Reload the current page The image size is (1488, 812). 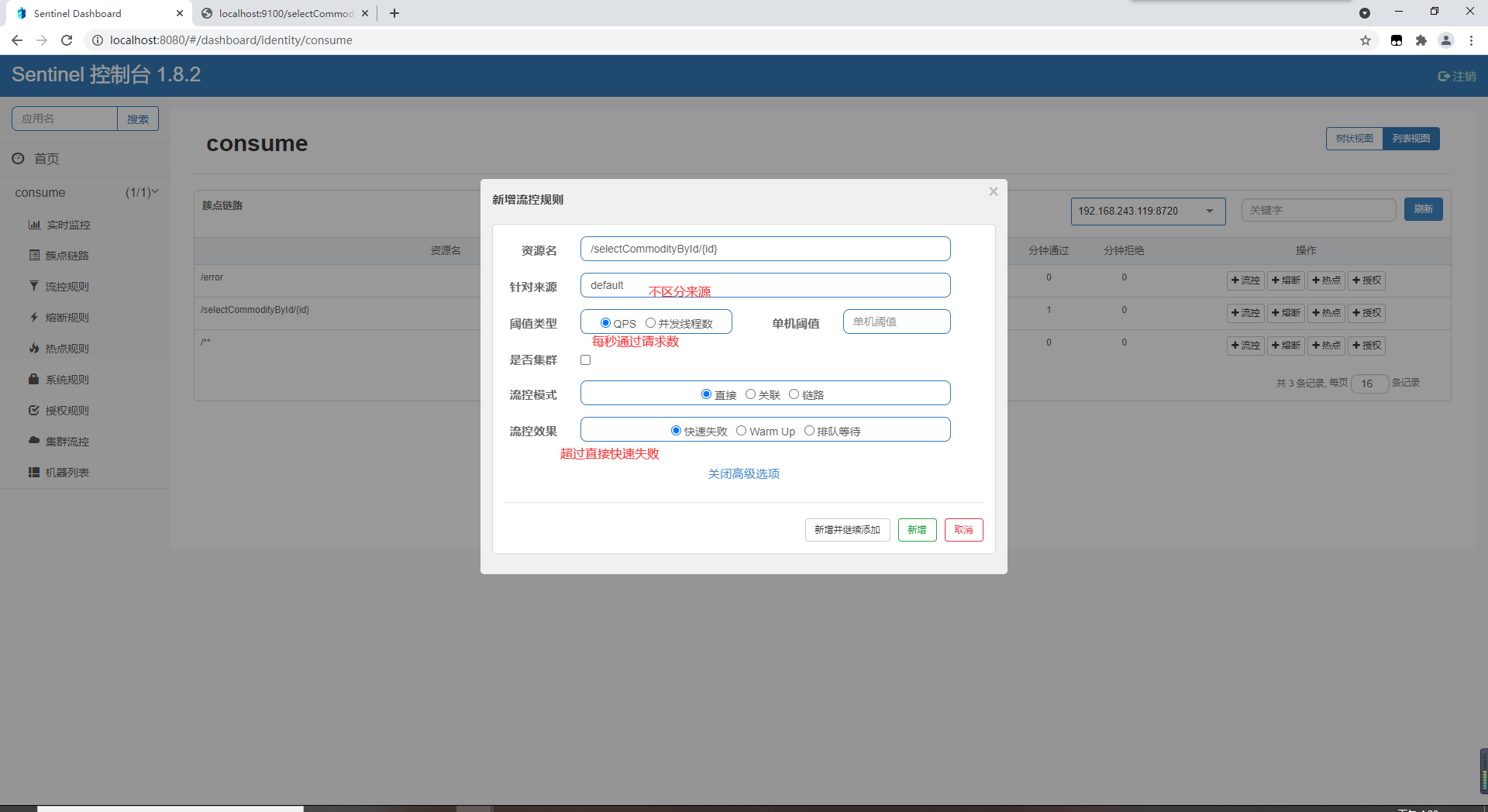coord(67,40)
